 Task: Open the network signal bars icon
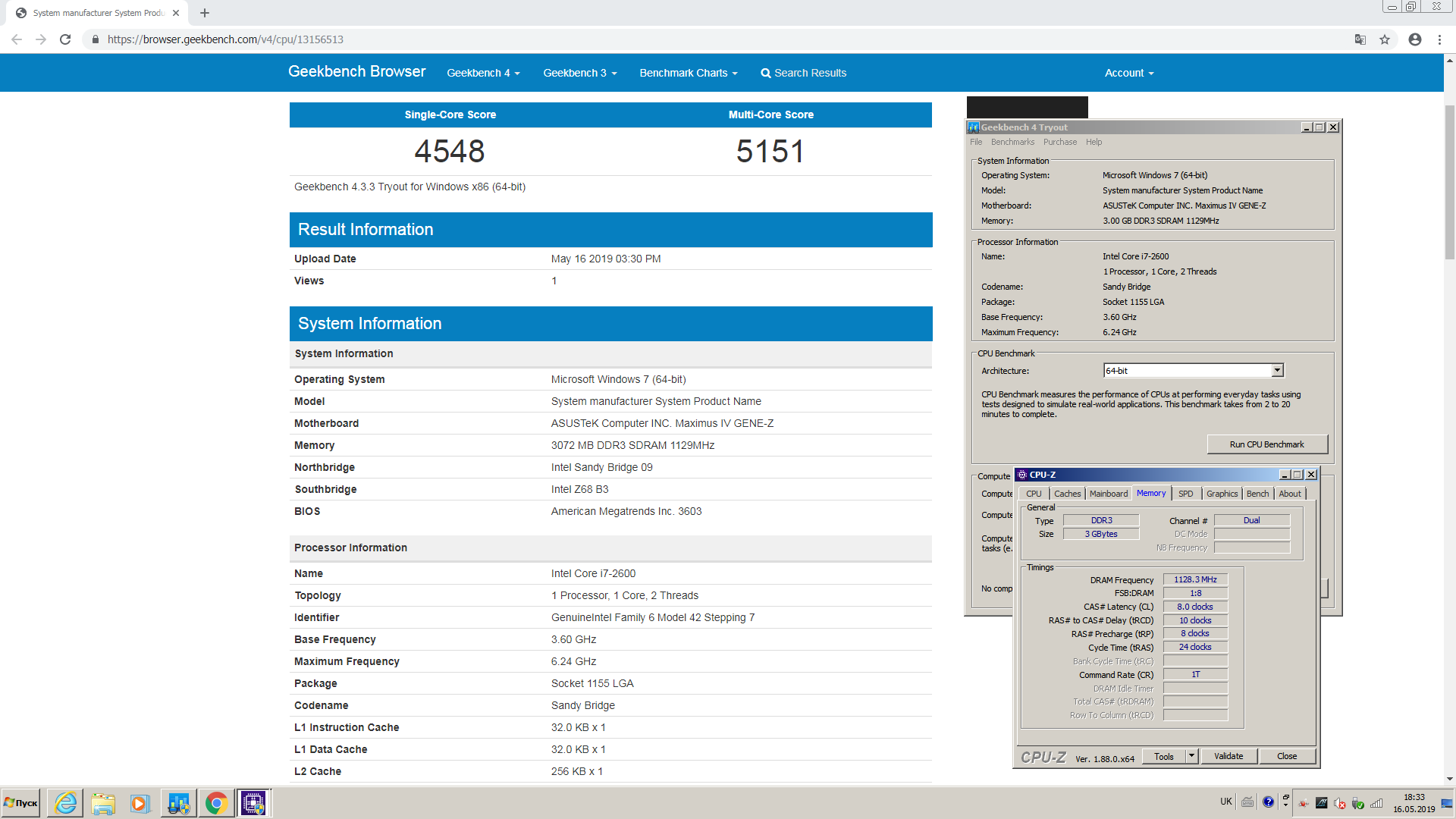click(1376, 803)
